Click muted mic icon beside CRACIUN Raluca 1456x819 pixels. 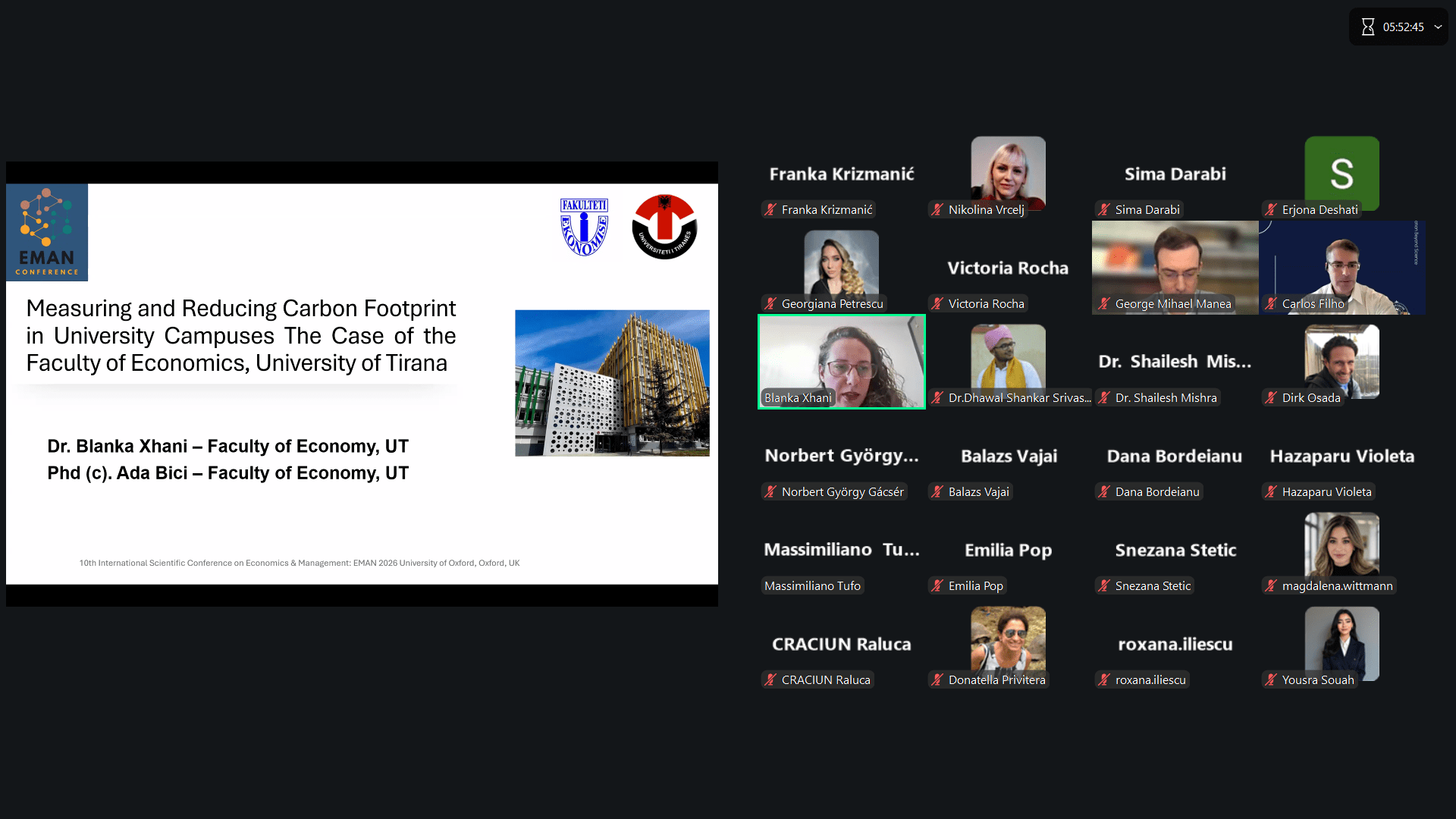tap(770, 680)
